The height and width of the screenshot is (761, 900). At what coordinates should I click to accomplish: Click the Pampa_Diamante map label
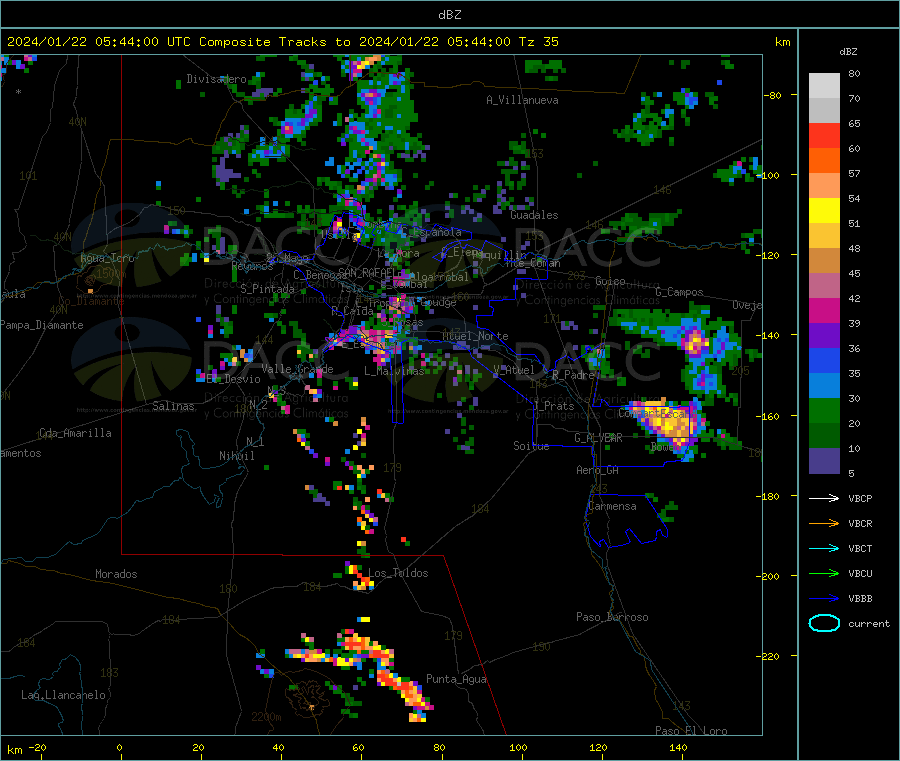coord(41,325)
